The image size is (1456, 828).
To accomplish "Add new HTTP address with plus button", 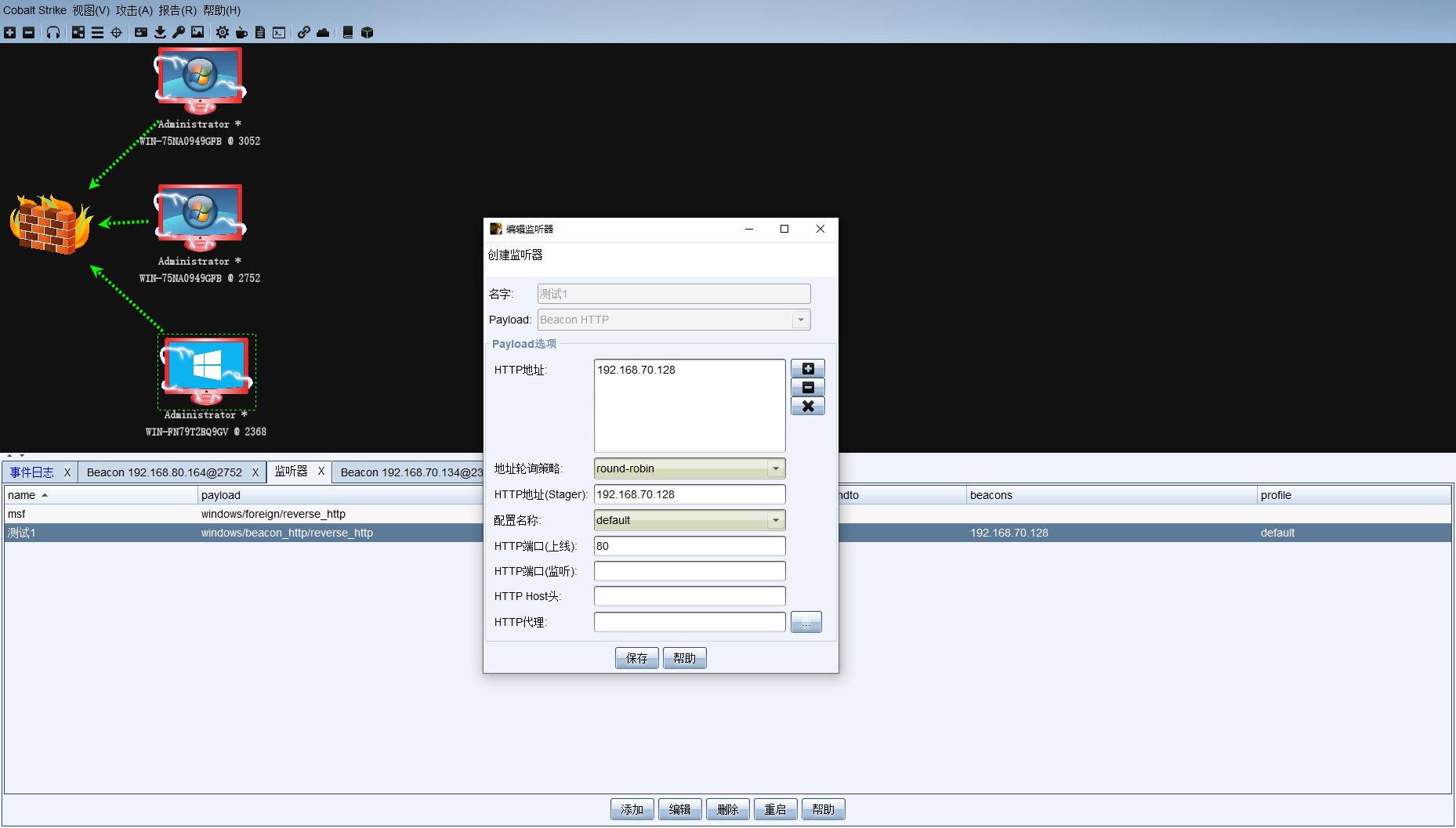I will 807,368.
